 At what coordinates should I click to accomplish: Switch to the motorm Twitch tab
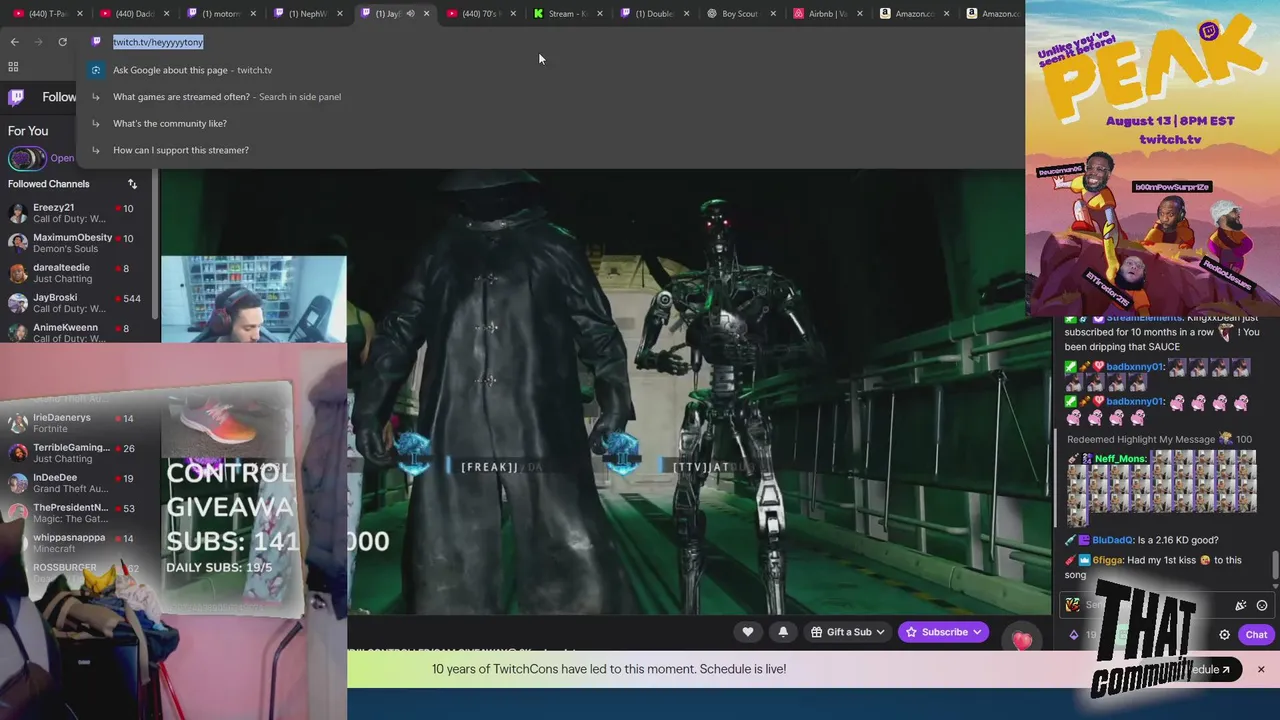220,14
